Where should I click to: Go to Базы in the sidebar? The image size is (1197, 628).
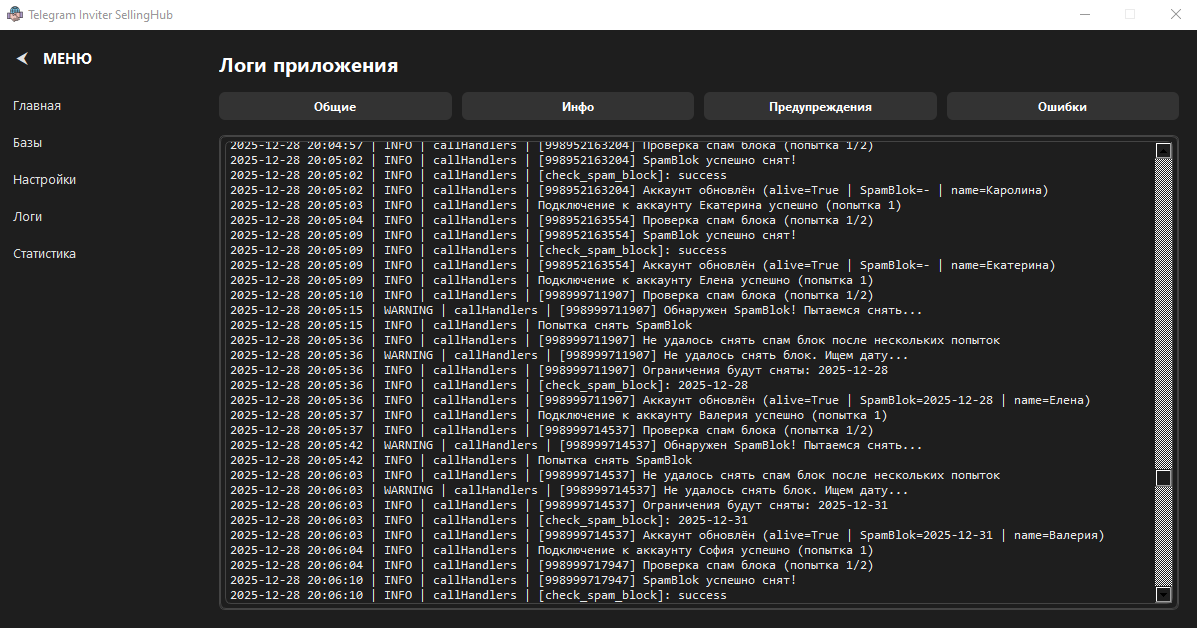click(28, 143)
